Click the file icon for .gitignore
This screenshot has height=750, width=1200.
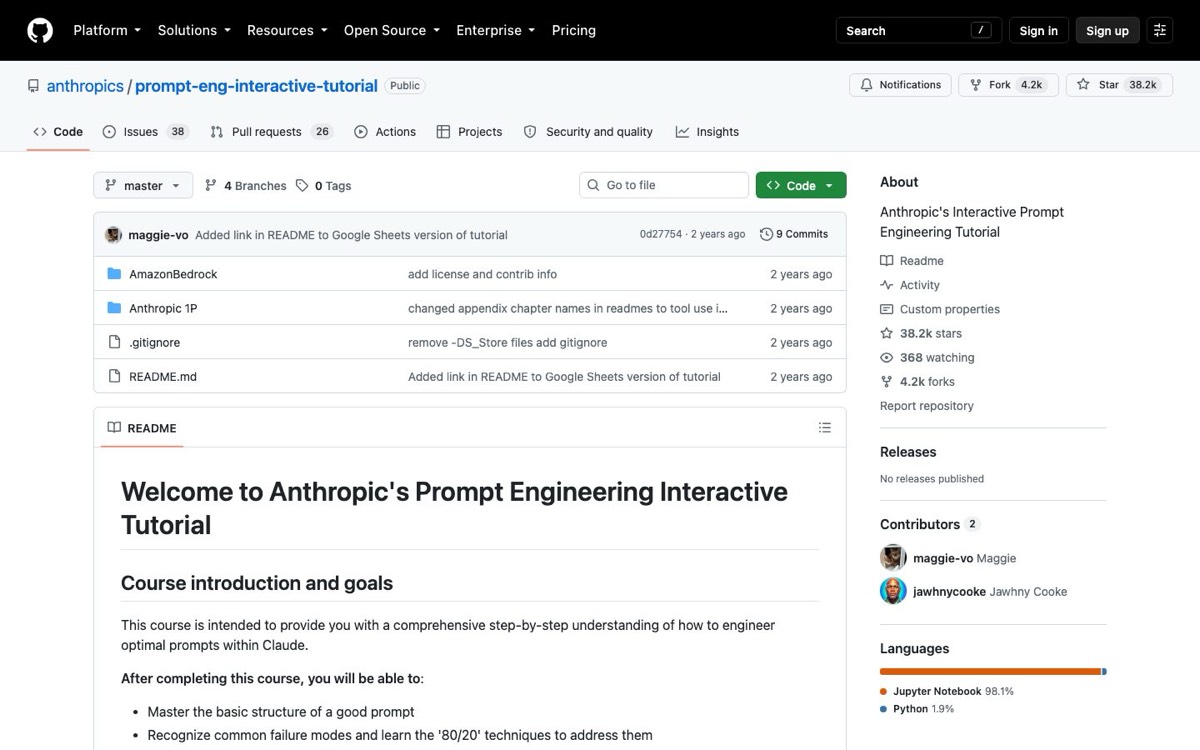point(114,342)
